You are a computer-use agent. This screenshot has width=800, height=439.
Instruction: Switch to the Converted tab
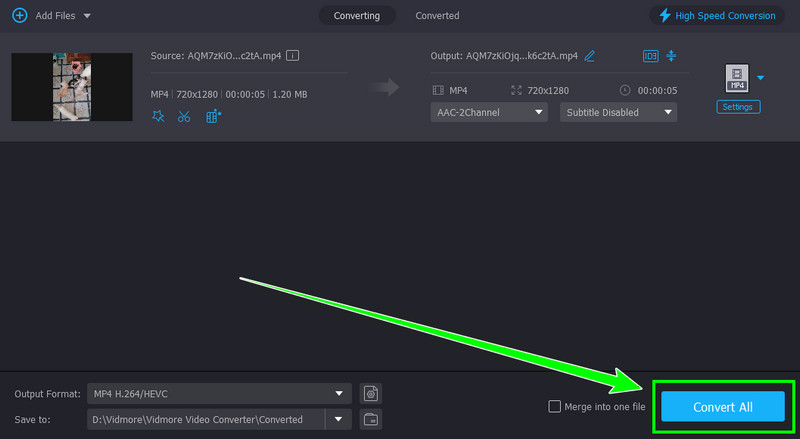437,16
